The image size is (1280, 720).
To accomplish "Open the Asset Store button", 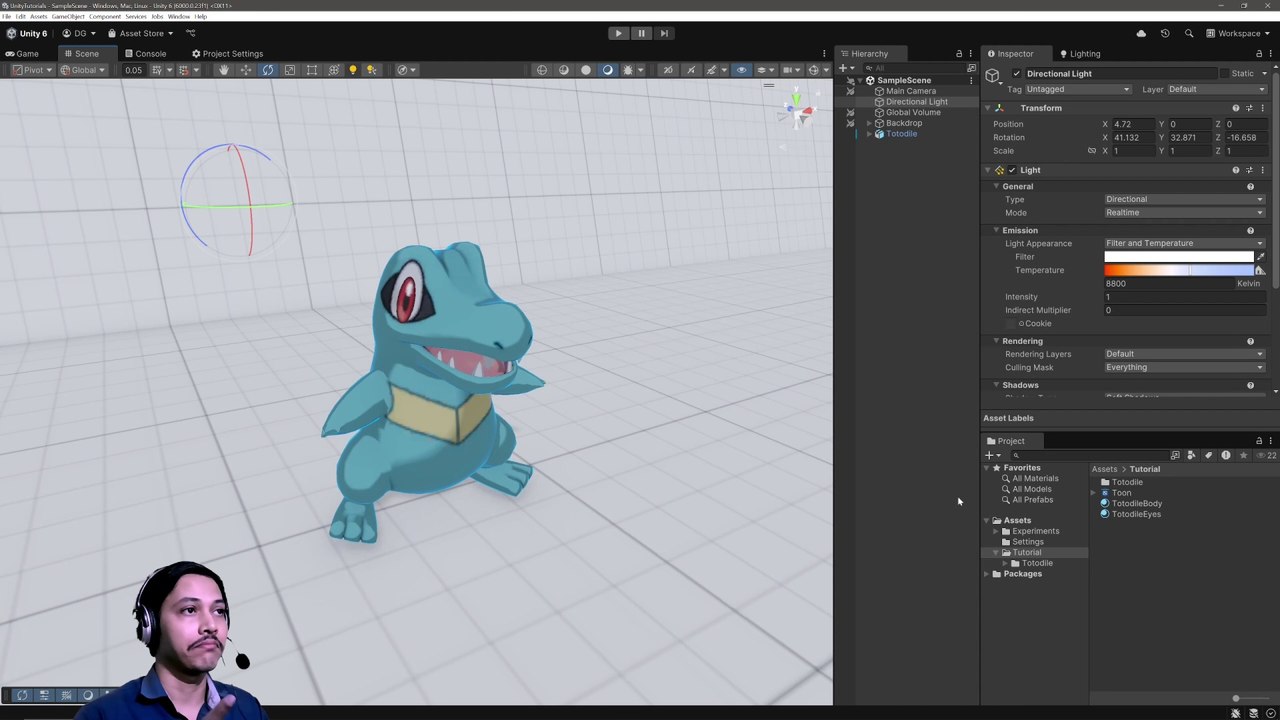I will click(140, 33).
